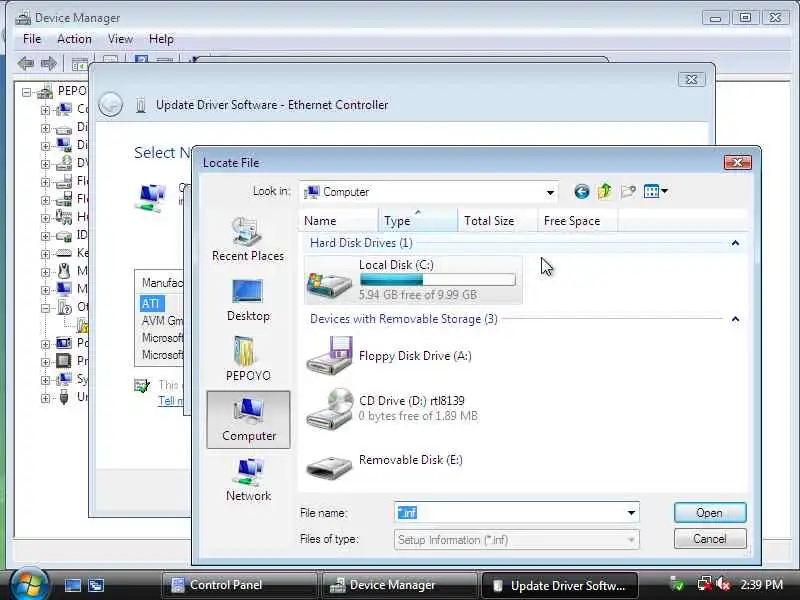Open the Views menu icon in Locate File
Image resolution: width=800 pixels, height=600 pixels.
(x=656, y=192)
